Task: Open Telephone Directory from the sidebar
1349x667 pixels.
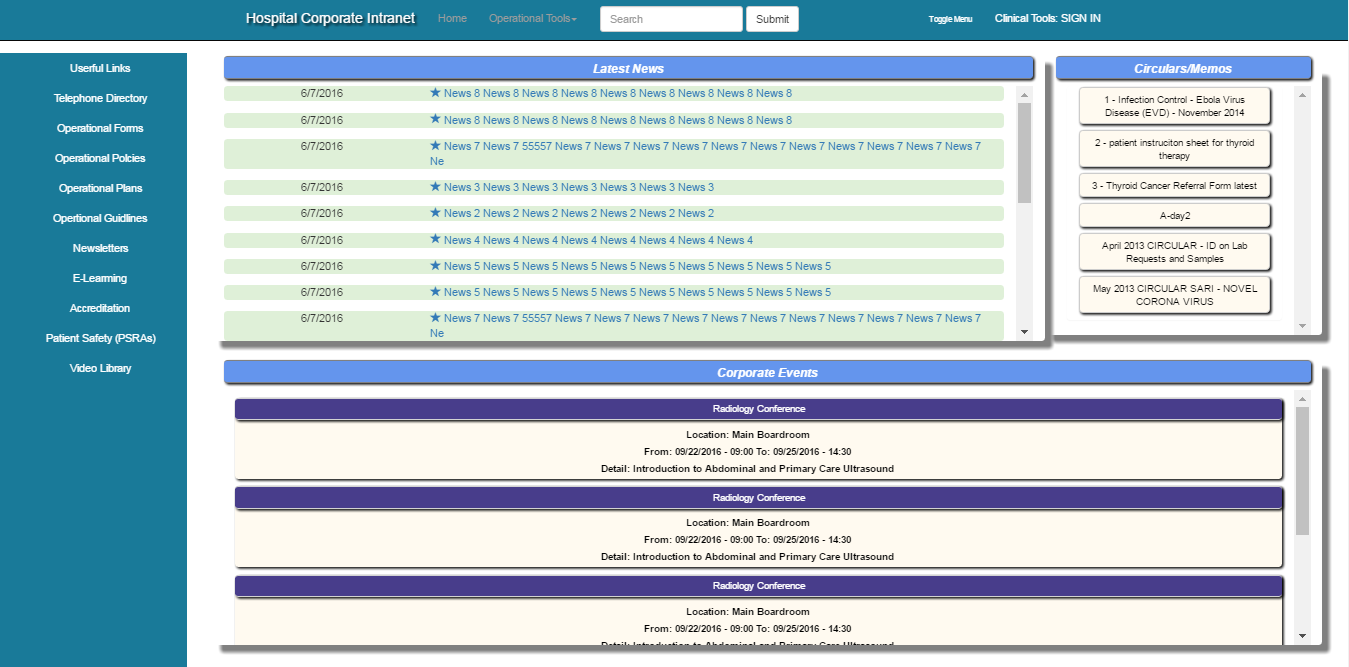Action: pyautogui.click(x=100, y=98)
